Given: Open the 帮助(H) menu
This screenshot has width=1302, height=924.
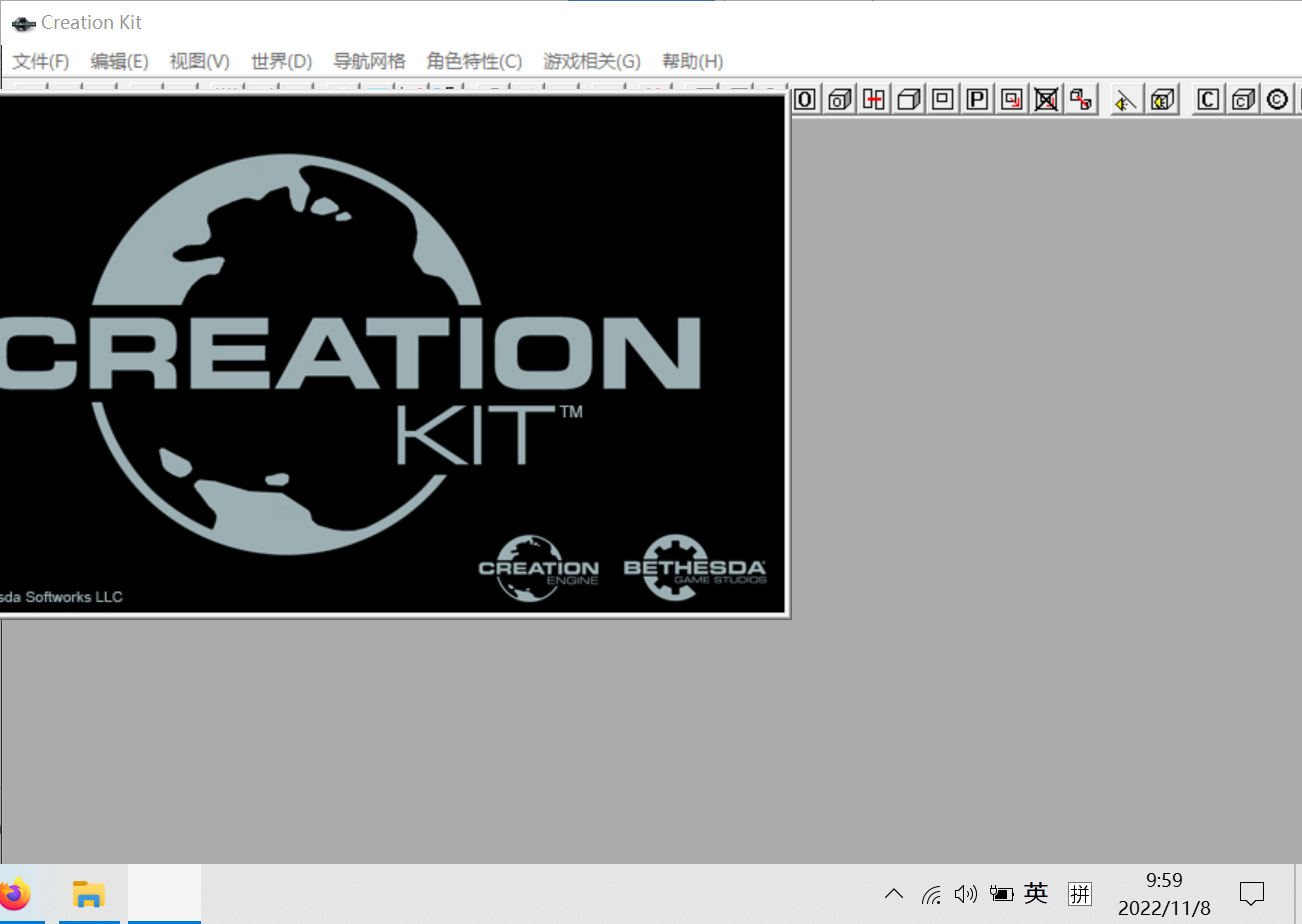Looking at the screenshot, I should coord(693,61).
